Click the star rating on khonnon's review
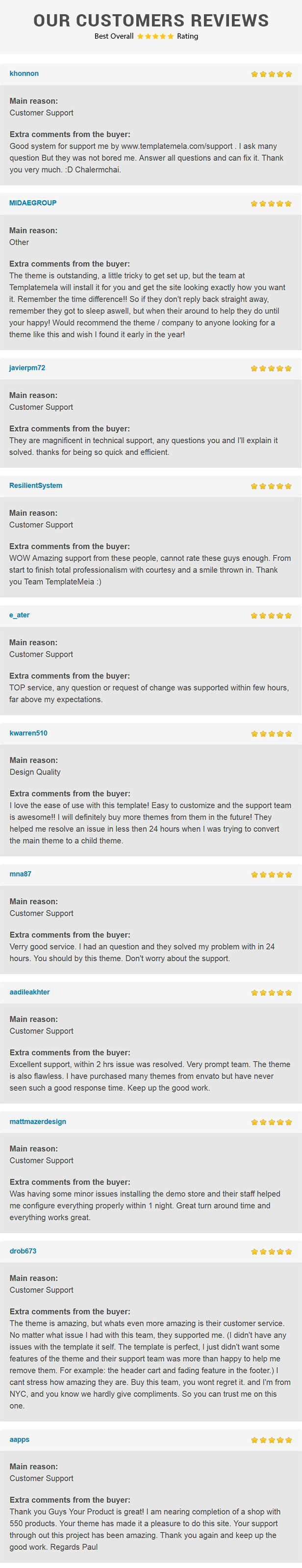 pyautogui.click(x=272, y=74)
